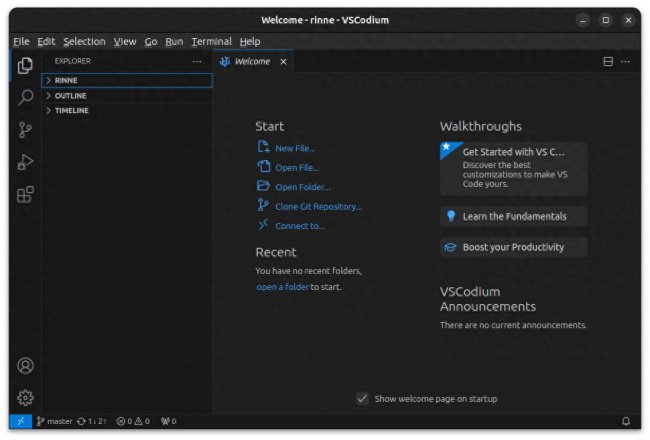The width and height of the screenshot is (650, 440).
Task: Open Explorer Views and More Actions ellipsis
Action: (x=197, y=62)
